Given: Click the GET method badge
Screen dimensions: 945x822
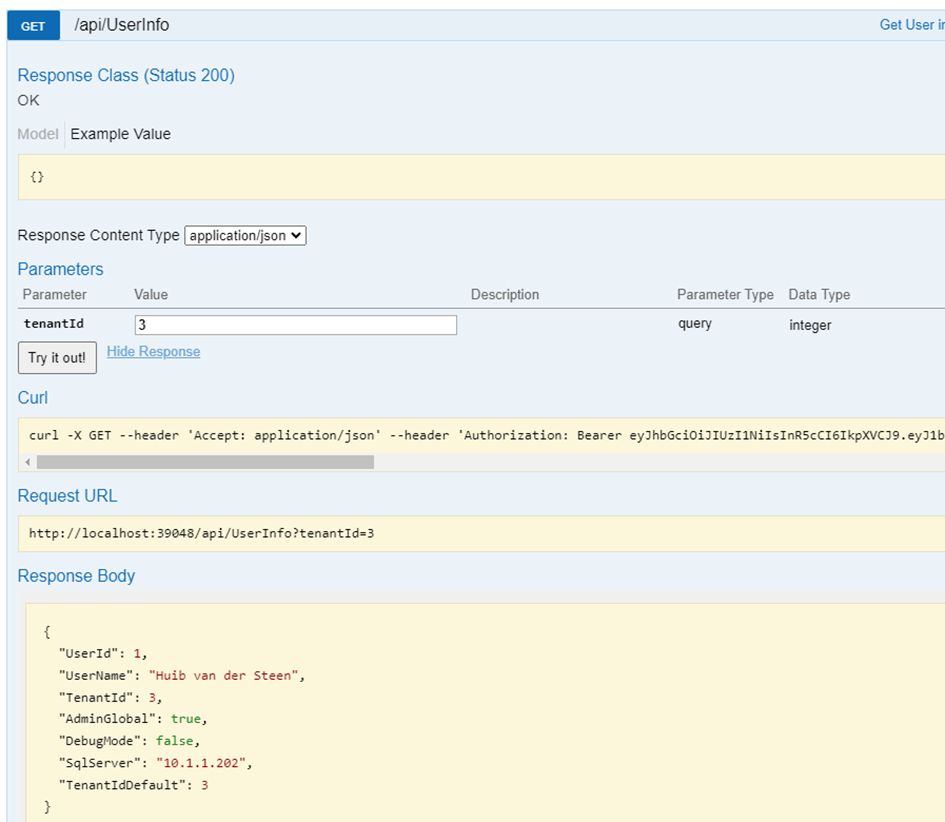Looking at the screenshot, I should tap(33, 26).
